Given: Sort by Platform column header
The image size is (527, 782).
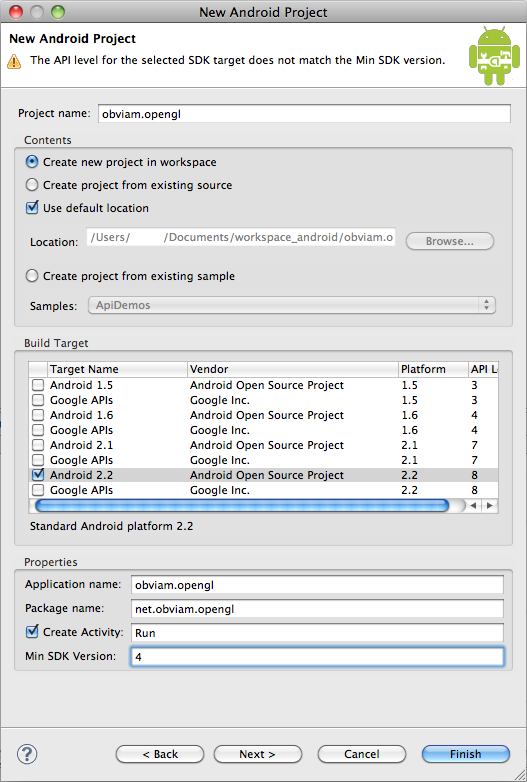Looking at the screenshot, I should (x=433, y=369).
